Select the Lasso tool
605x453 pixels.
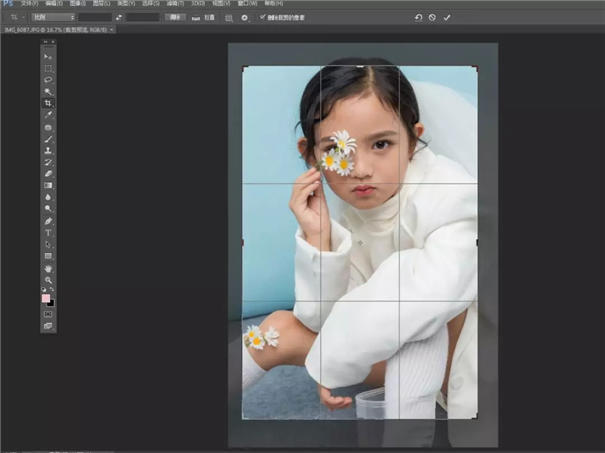click(x=48, y=80)
